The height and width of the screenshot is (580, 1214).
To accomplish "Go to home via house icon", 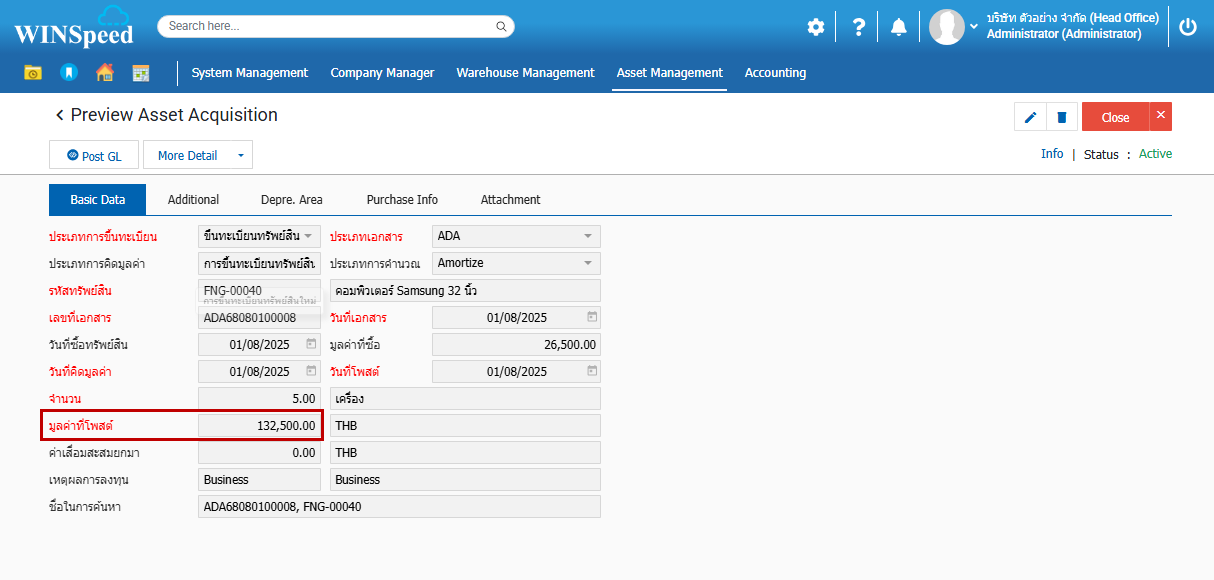I will click(104, 73).
